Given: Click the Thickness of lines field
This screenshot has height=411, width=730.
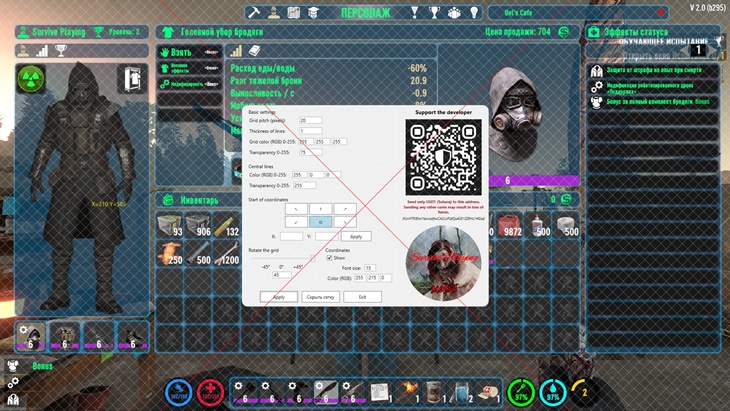Looking at the screenshot, I should (x=311, y=131).
